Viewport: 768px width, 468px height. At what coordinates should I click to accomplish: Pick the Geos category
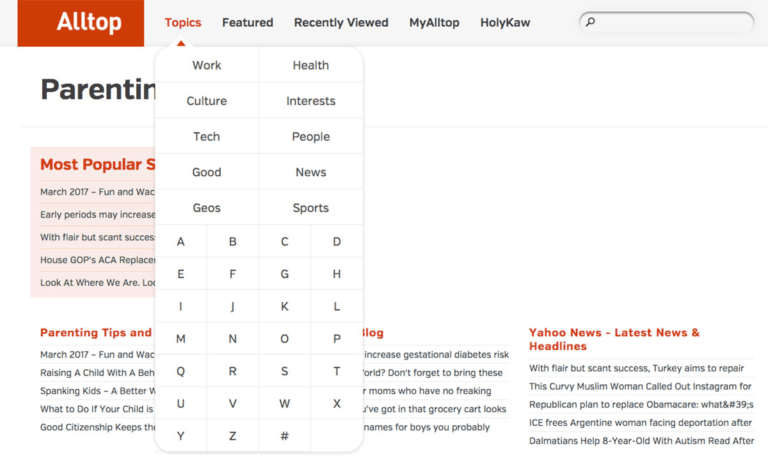[x=207, y=208]
